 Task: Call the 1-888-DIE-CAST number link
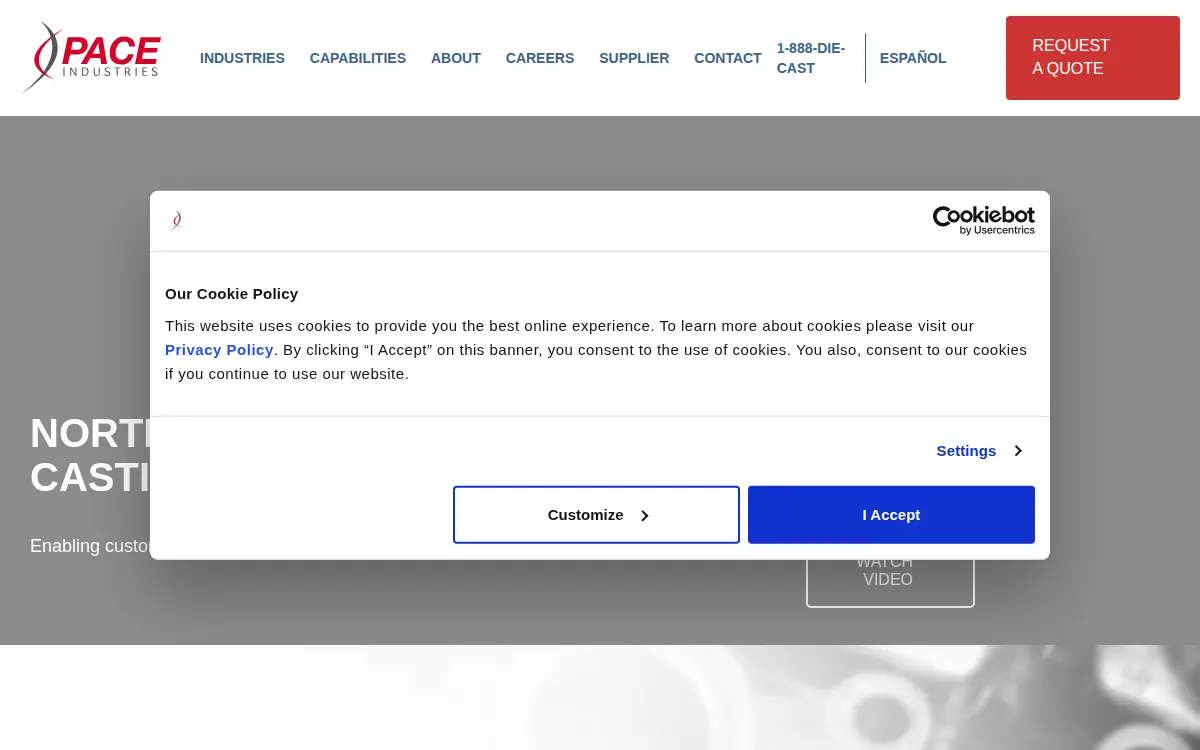pyautogui.click(x=811, y=58)
